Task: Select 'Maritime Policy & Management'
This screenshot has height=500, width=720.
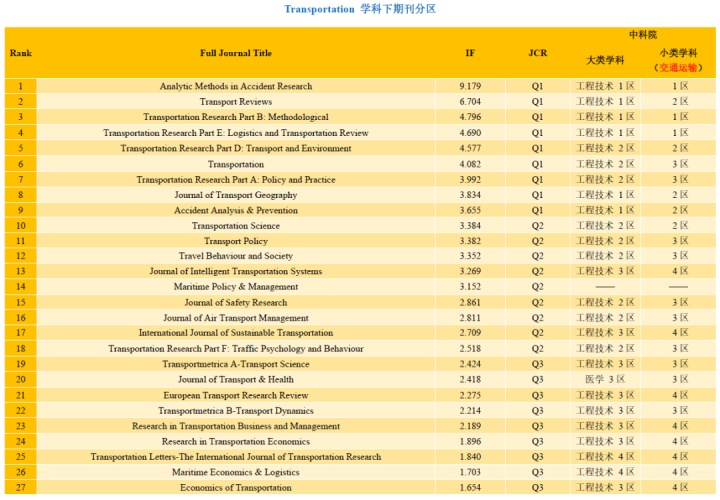Action: pos(236,287)
